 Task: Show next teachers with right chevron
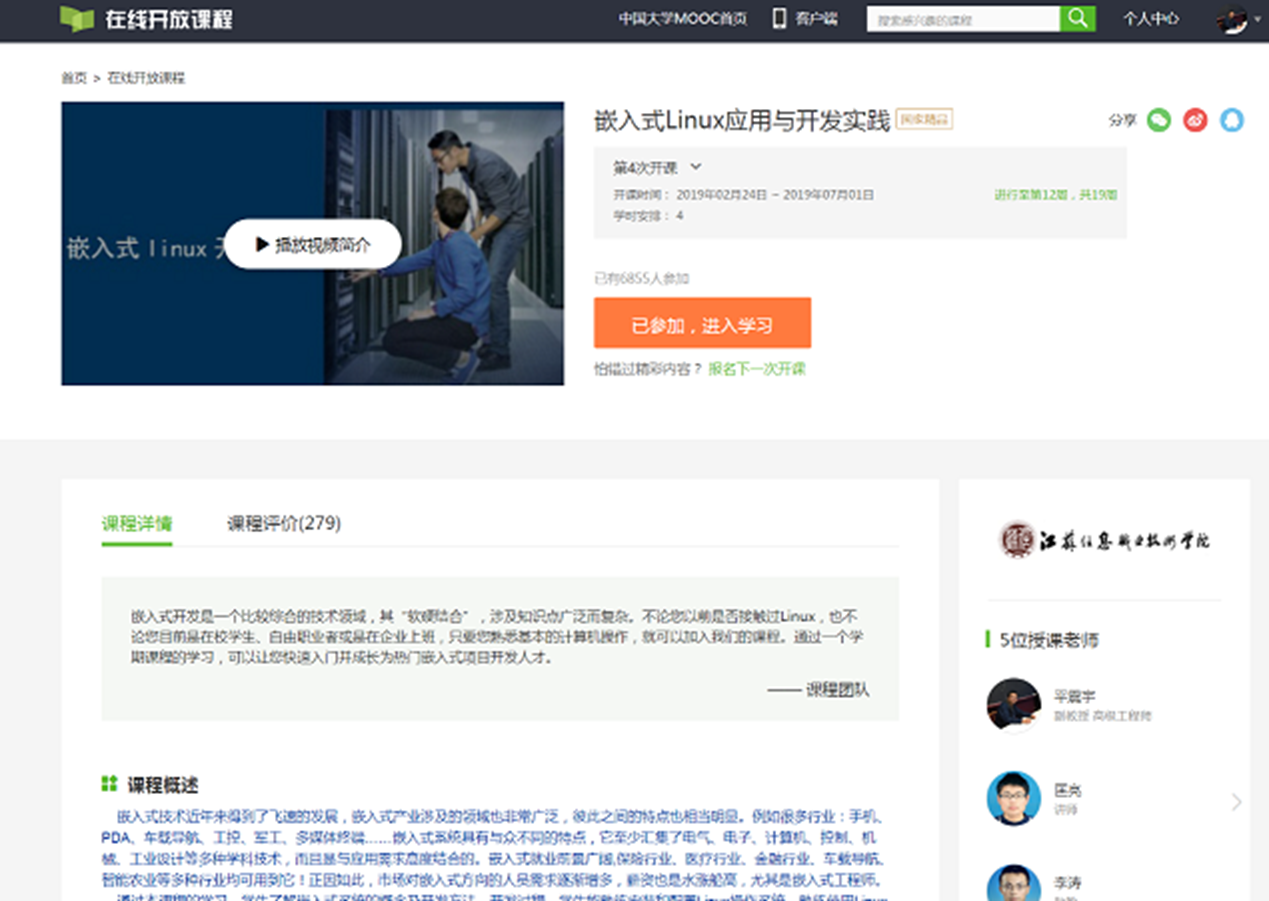(1236, 801)
